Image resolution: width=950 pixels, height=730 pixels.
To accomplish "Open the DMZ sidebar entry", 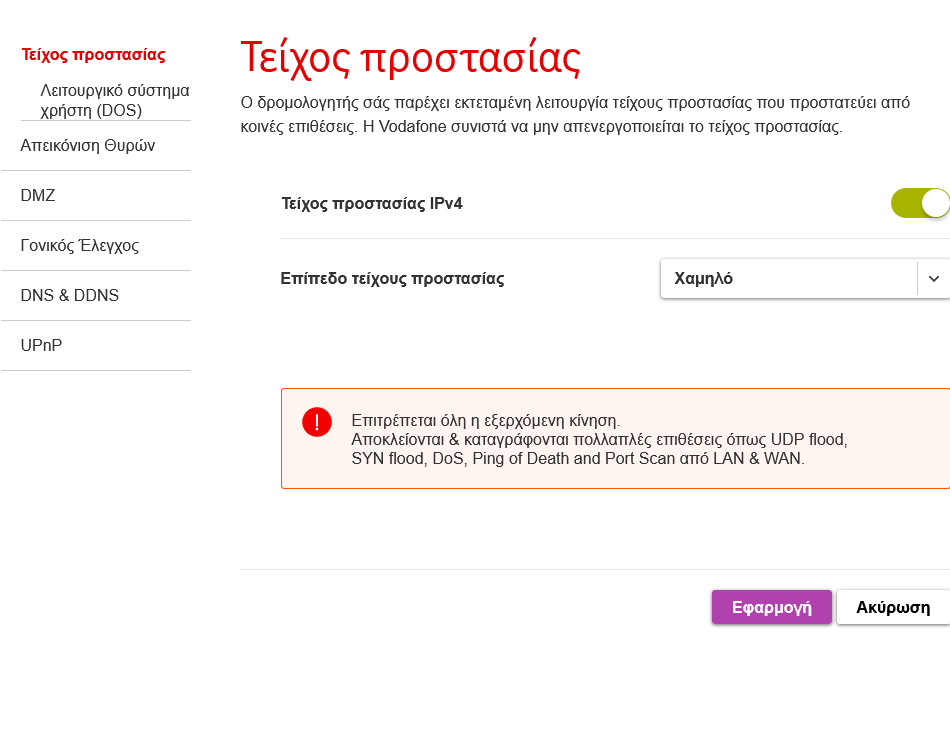I will pos(38,195).
